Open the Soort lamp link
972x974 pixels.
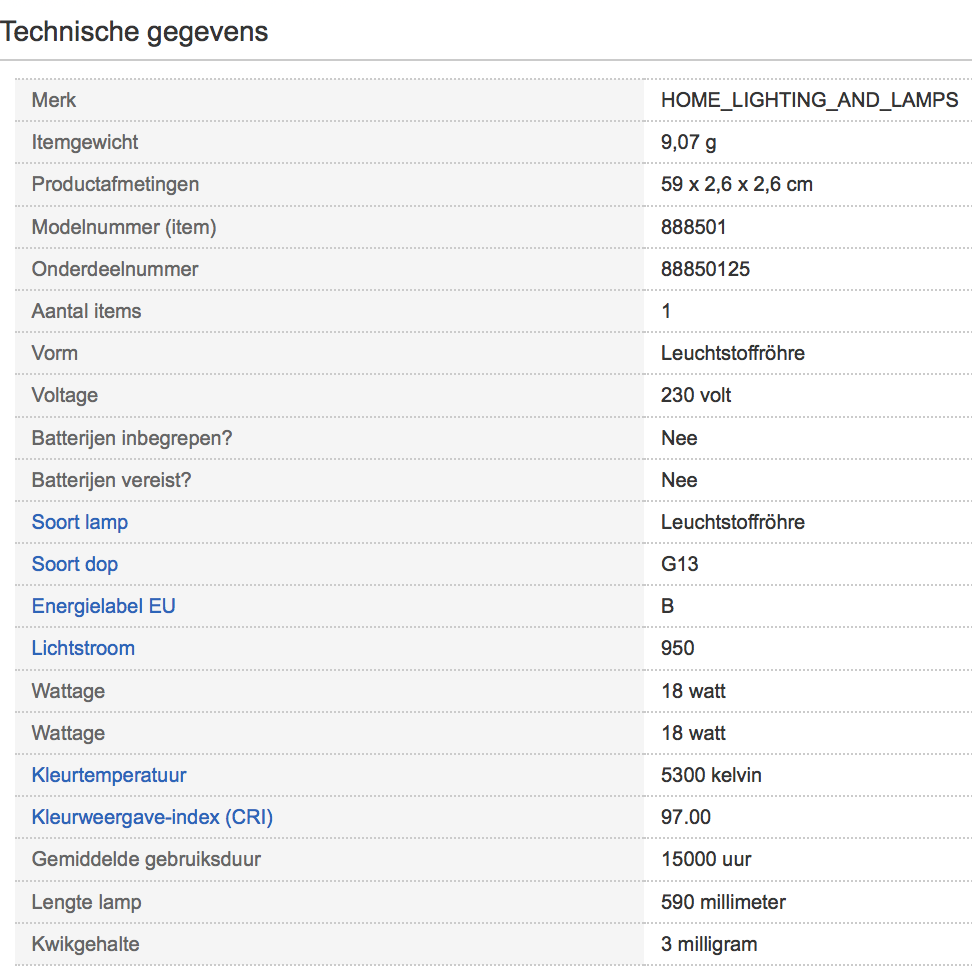[x=79, y=522]
